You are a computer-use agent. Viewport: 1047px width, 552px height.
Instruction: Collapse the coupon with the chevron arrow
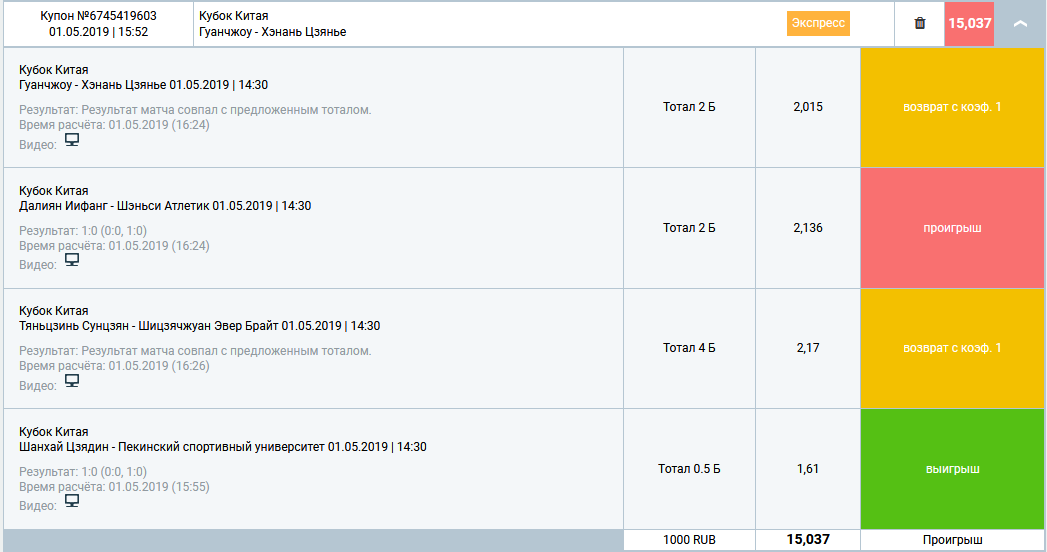[x=1020, y=23]
